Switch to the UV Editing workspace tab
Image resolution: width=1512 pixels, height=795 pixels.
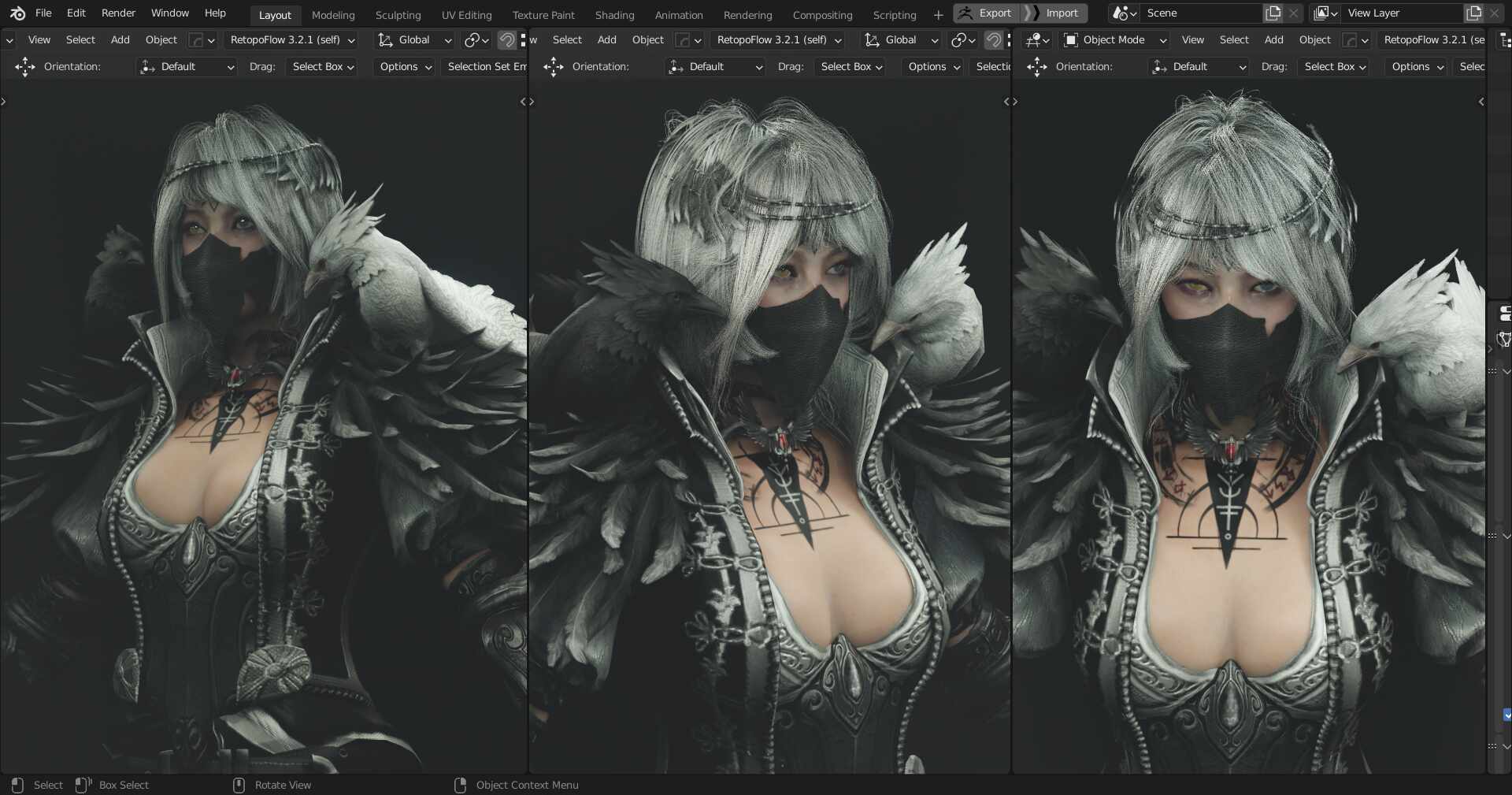click(466, 15)
